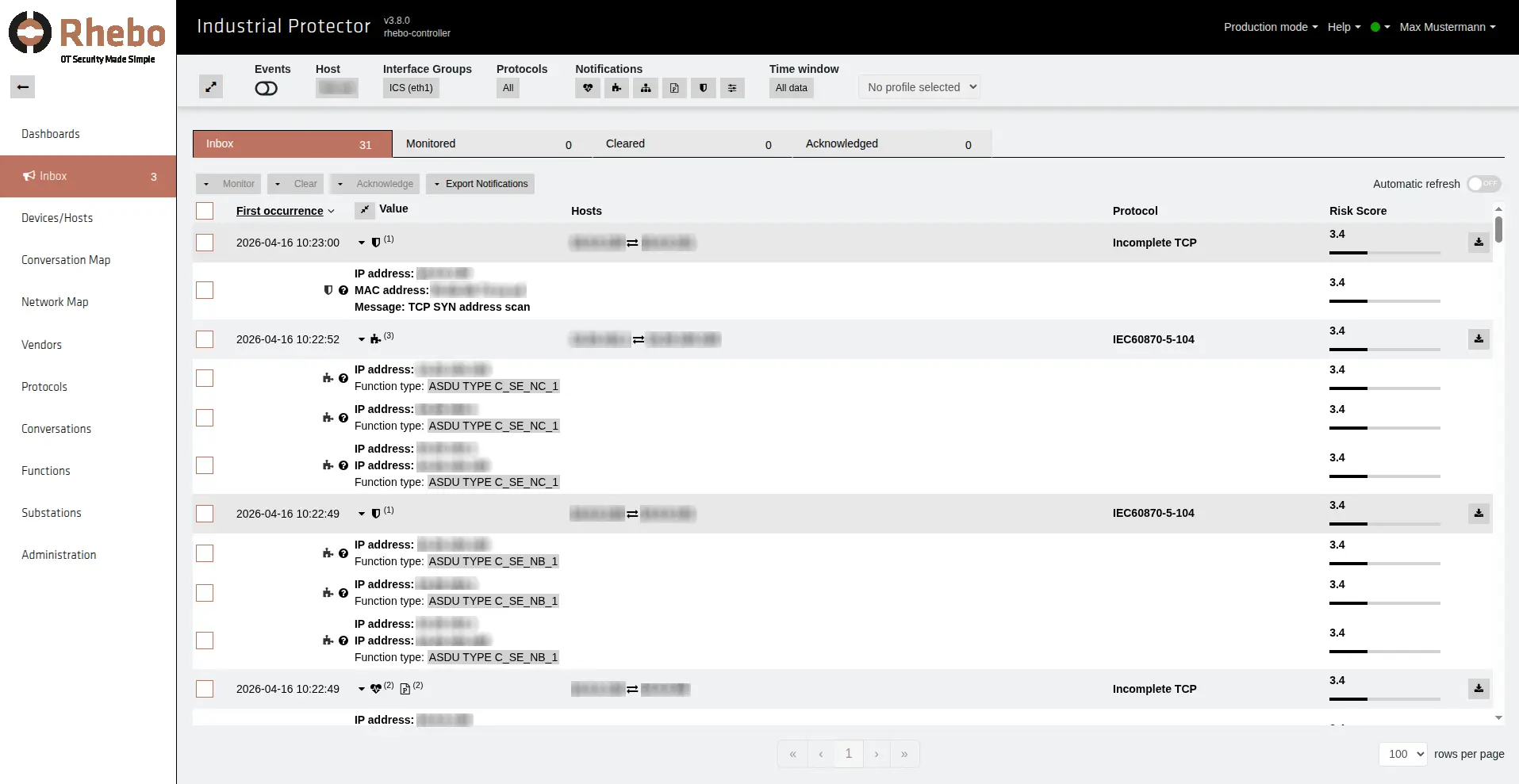Image resolution: width=1519 pixels, height=784 pixels.
Task: Expand filter bar to fullscreen
Action: point(211,87)
